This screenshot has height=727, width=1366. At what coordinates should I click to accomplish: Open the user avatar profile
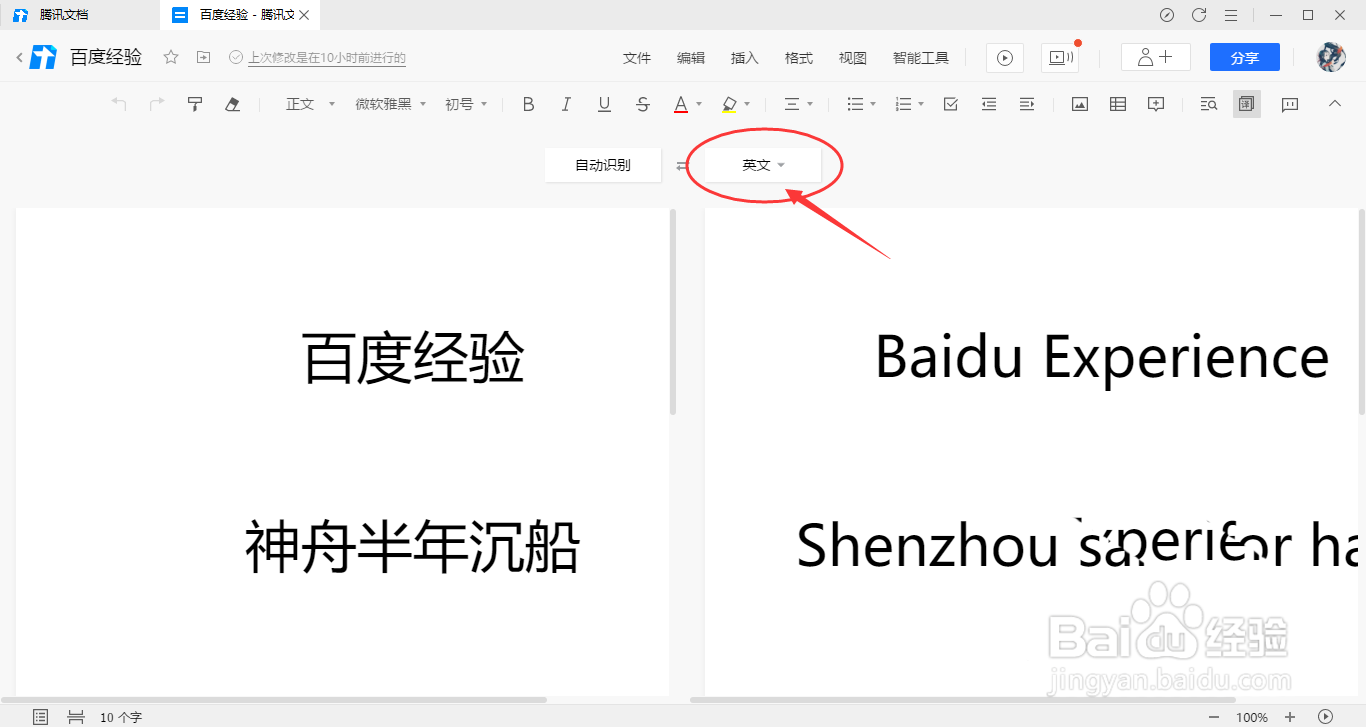pos(1331,57)
